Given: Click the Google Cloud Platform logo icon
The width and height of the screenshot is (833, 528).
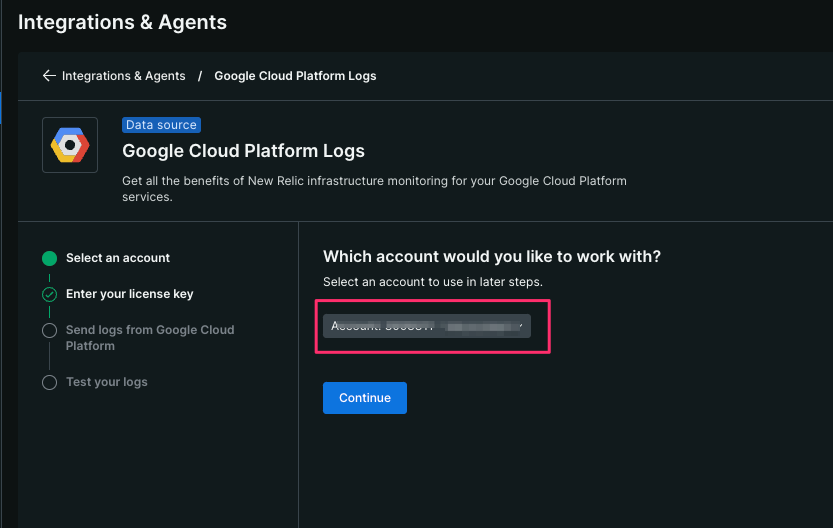Looking at the screenshot, I should coord(70,145).
